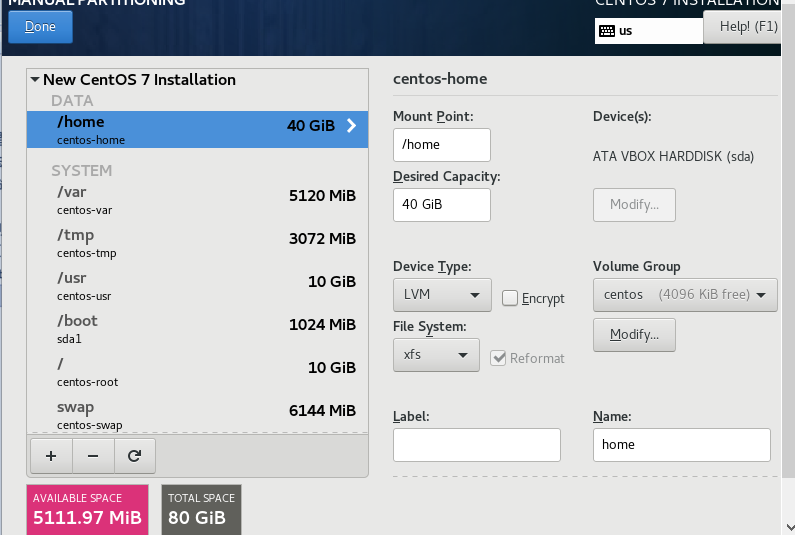Enable the Encrypt checkbox
Viewport: 795px width, 535px height.
(510, 298)
